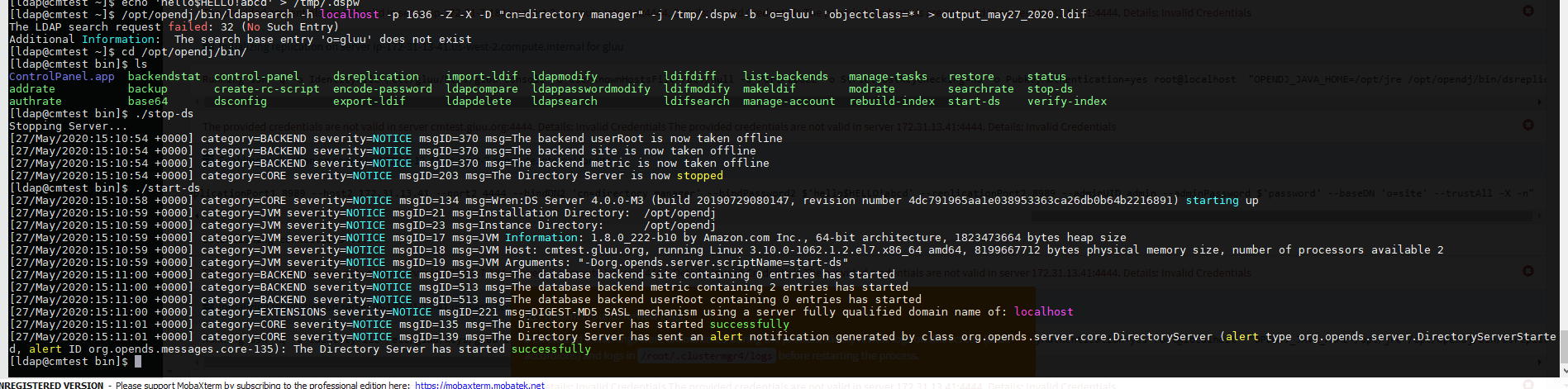This screenshot has height=389, width=1568.
Task: Click the './start-ds' command line
Action: point(105,187)
